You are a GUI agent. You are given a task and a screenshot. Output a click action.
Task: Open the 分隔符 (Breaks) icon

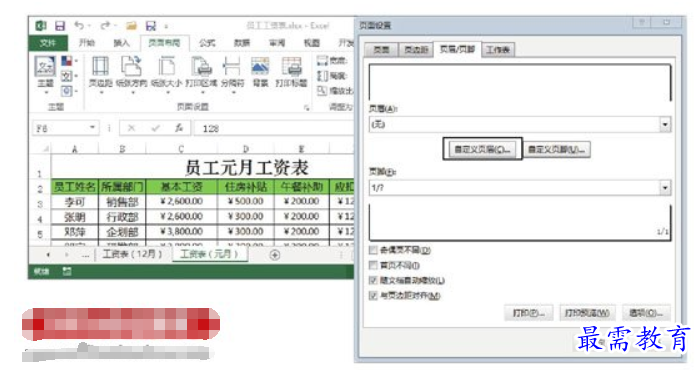click(232, 66)
